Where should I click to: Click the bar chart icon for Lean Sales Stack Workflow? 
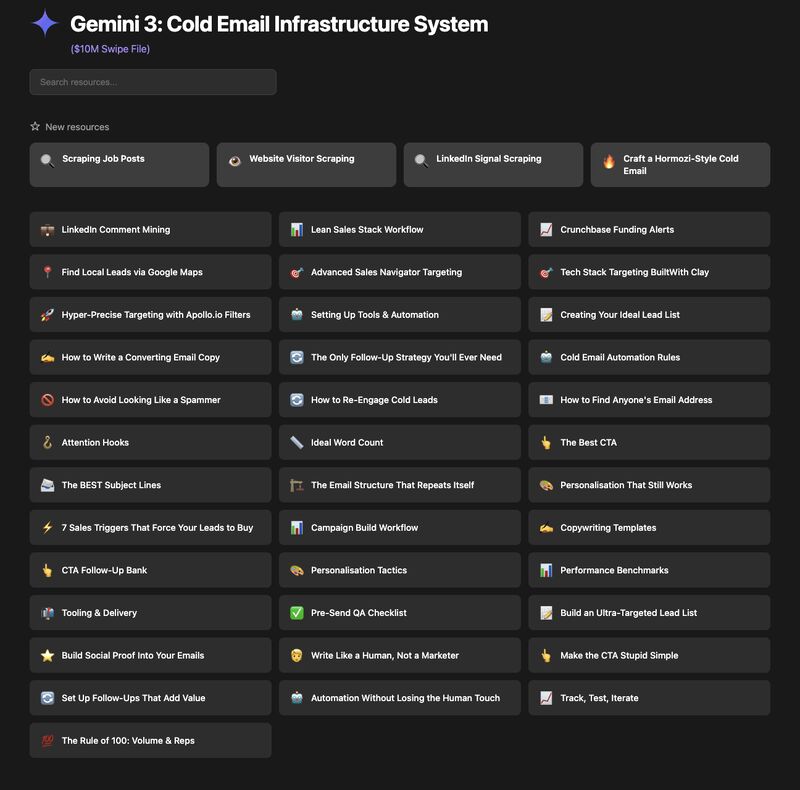[297, 230]
